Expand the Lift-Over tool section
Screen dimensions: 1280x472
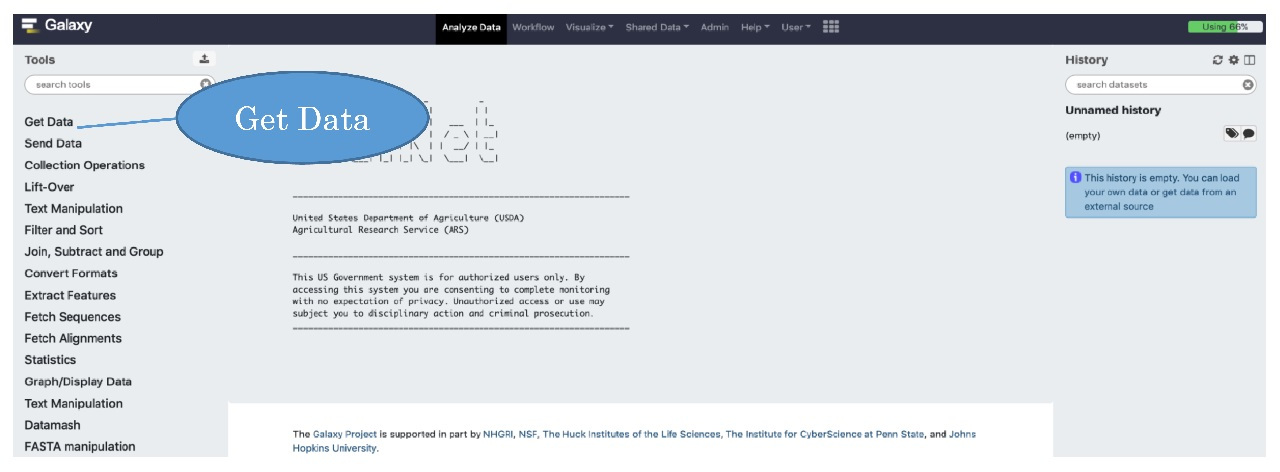(49, 187)
